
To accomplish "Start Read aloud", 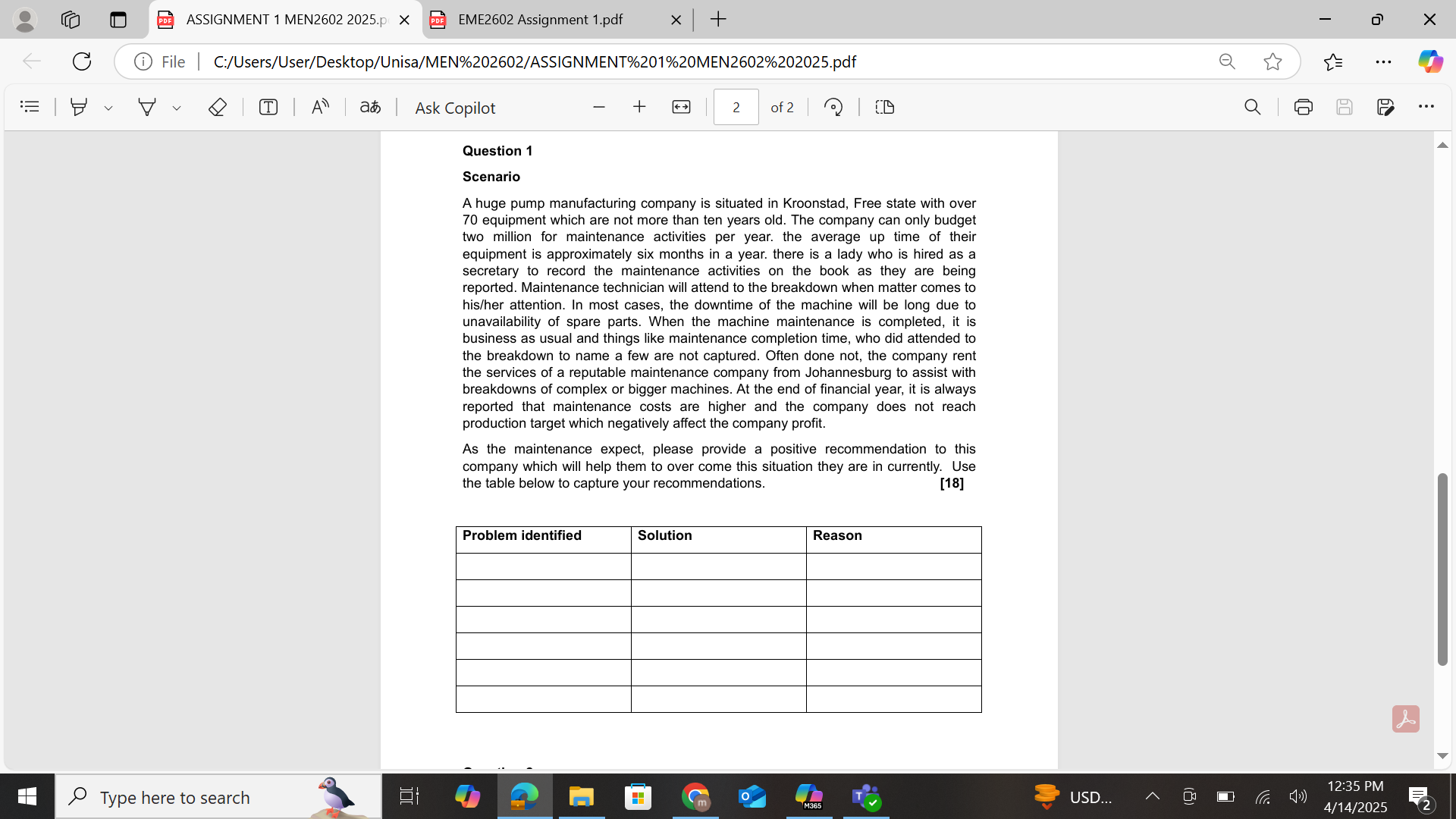I will [x=320, y=107].
